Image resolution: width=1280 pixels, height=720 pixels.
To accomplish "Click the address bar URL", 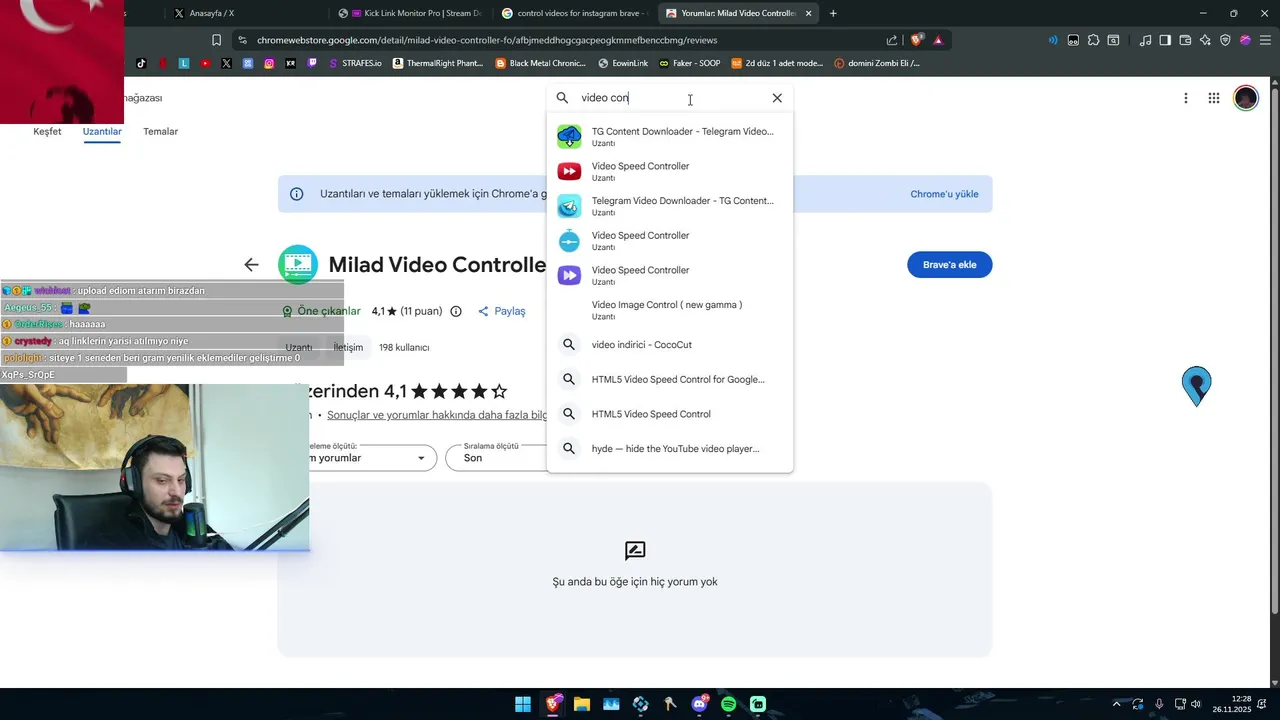I will coord(487,40).
